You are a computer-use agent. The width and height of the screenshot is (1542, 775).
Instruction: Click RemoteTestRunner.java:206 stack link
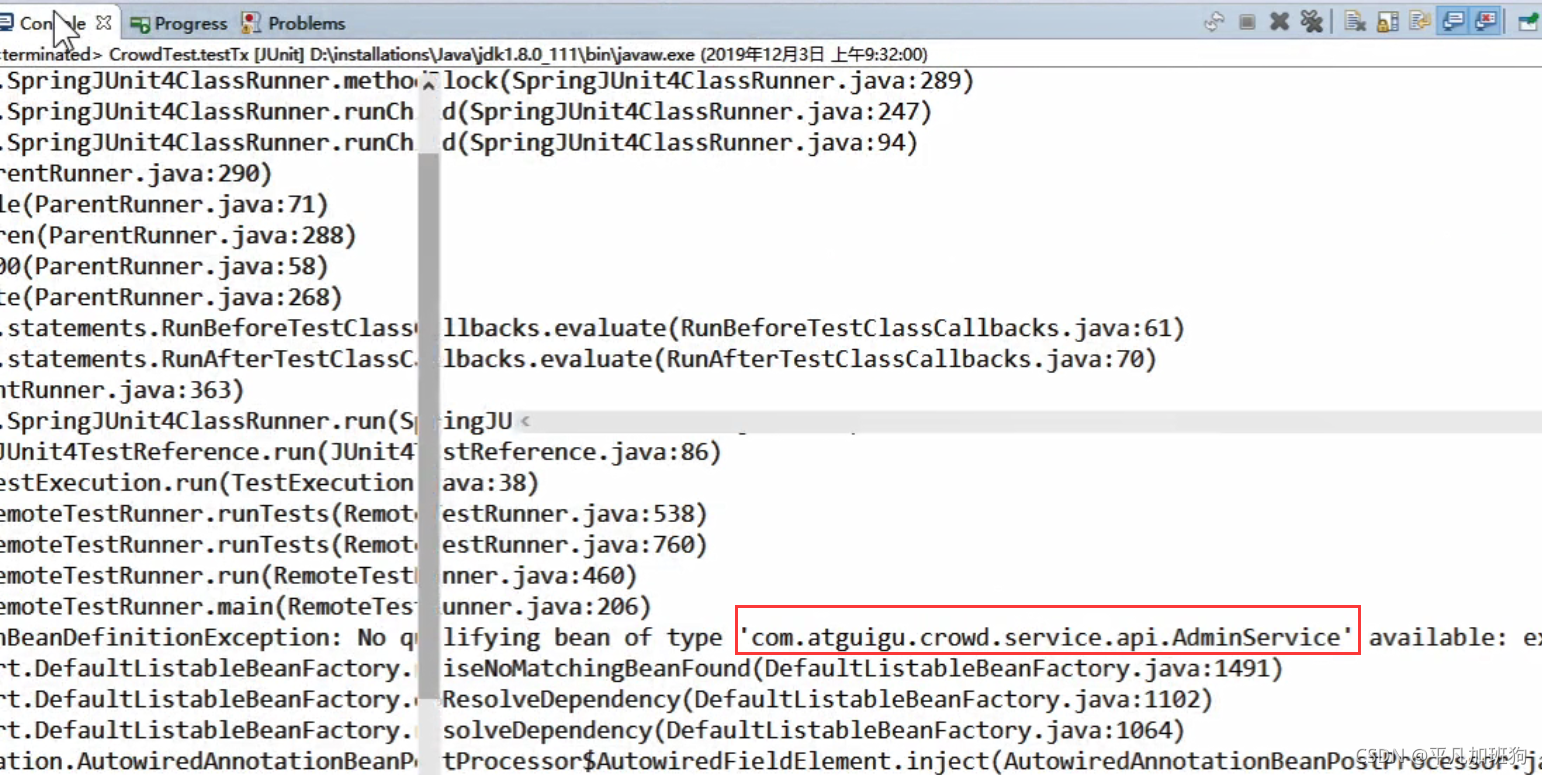click(x=463, y=608)
